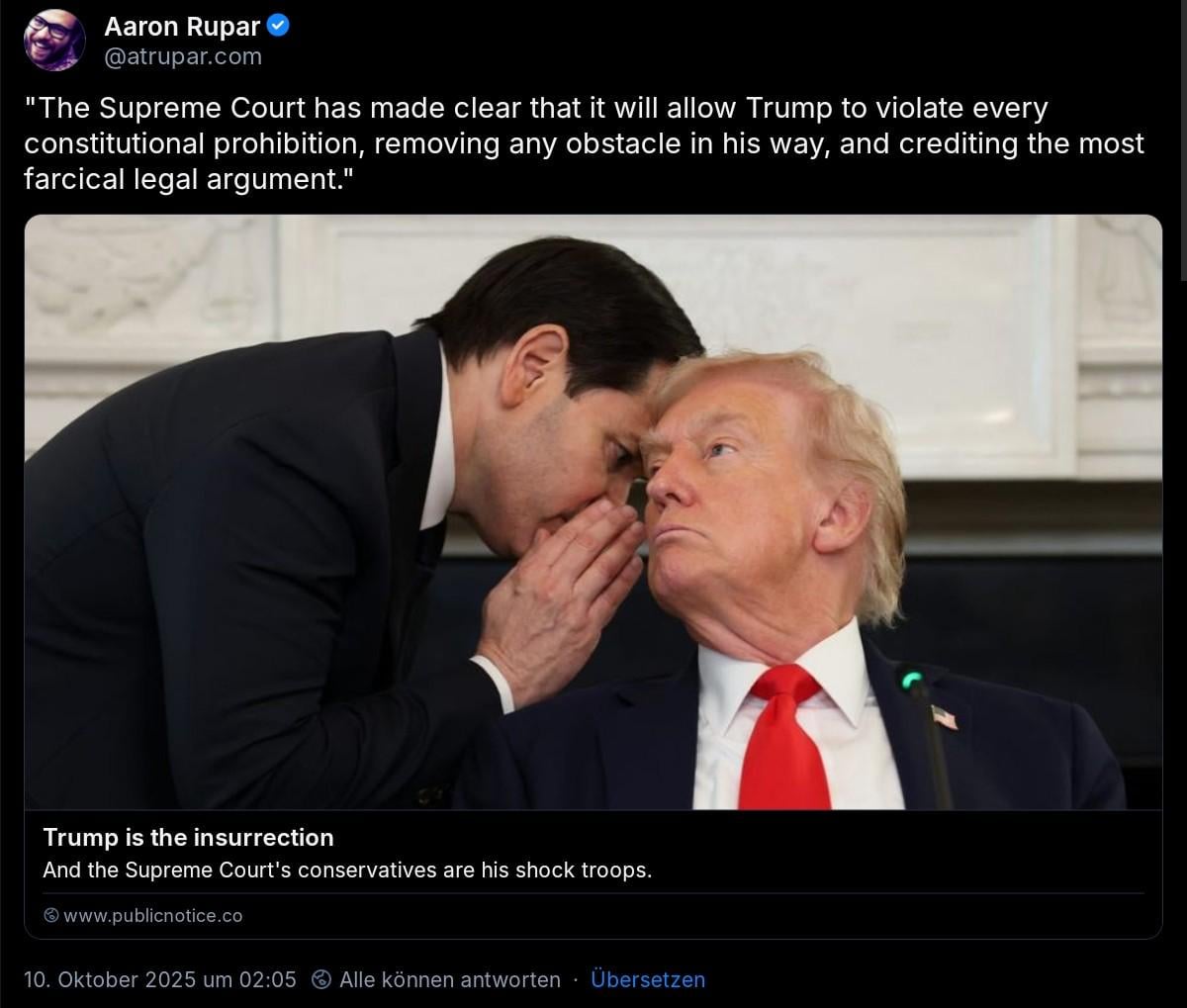This screenshot has height=1008, width=1187.
Task: Open the article preview photo
Action: [593, 512]
